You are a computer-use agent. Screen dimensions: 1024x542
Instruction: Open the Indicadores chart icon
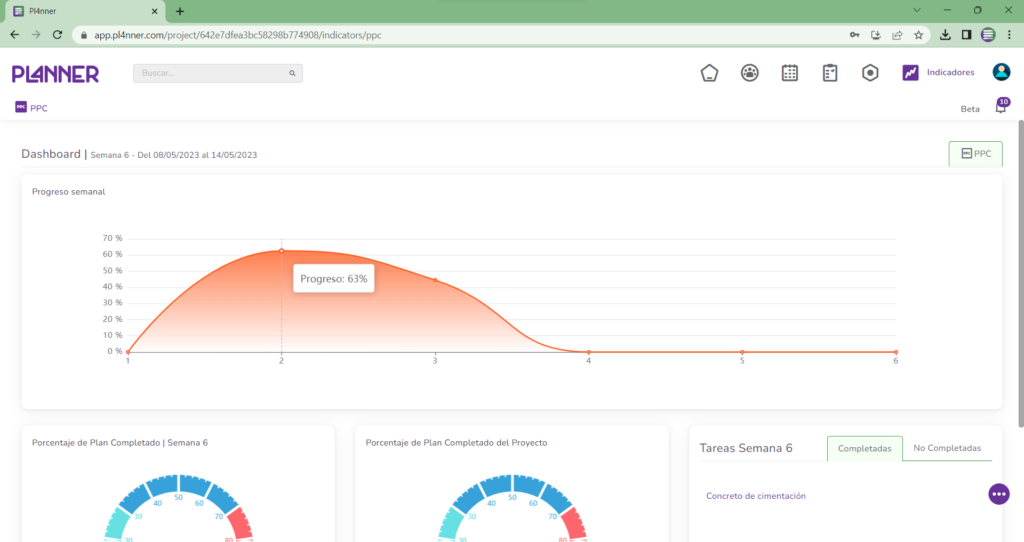coord(910,73)
